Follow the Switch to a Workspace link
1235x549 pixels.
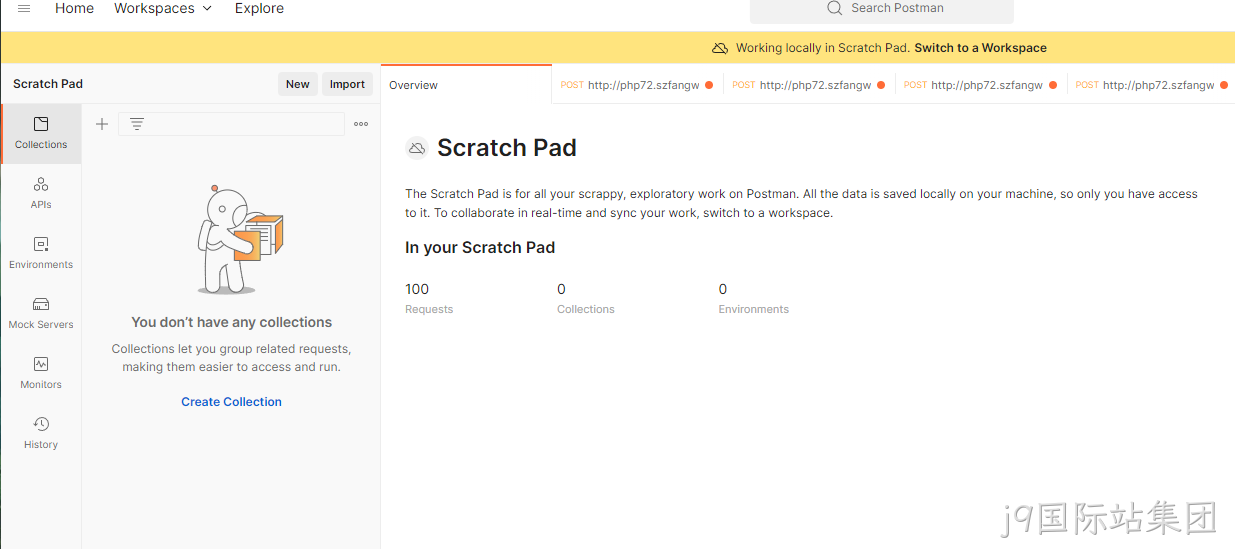(x=980, y=48)
